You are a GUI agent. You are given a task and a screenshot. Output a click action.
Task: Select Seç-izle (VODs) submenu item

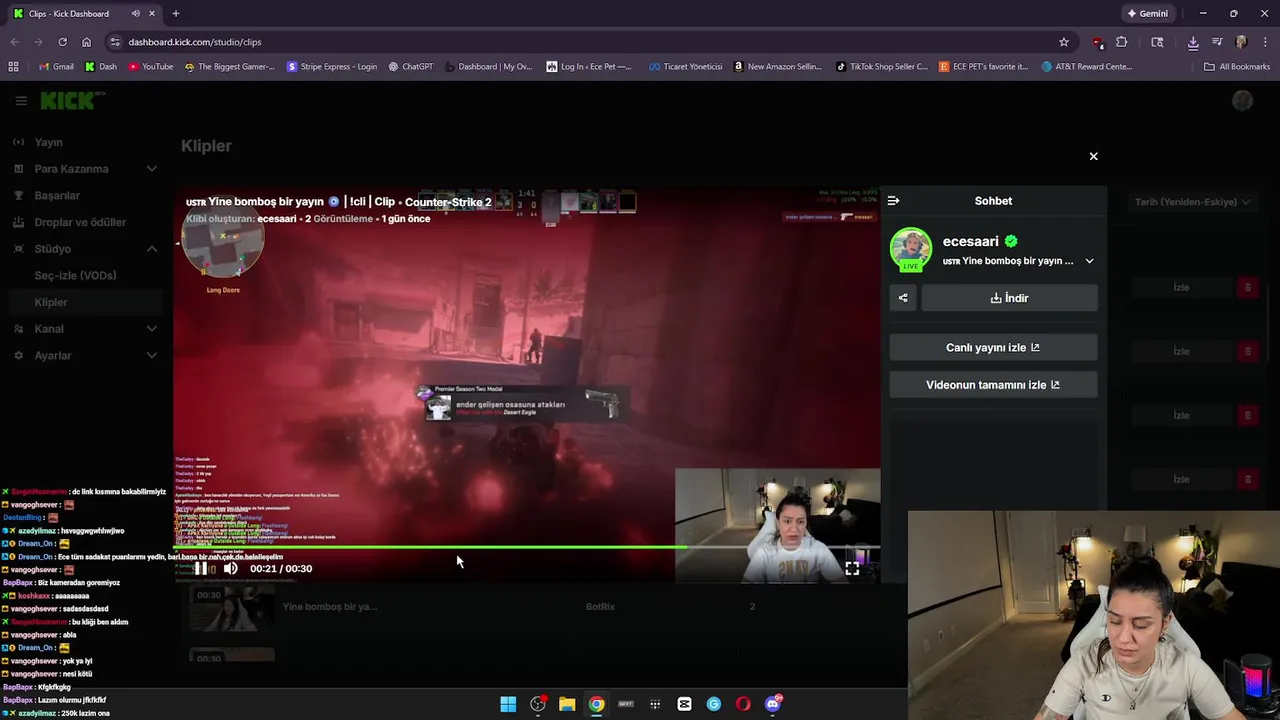pyautogui.click(x=75, y=275)
